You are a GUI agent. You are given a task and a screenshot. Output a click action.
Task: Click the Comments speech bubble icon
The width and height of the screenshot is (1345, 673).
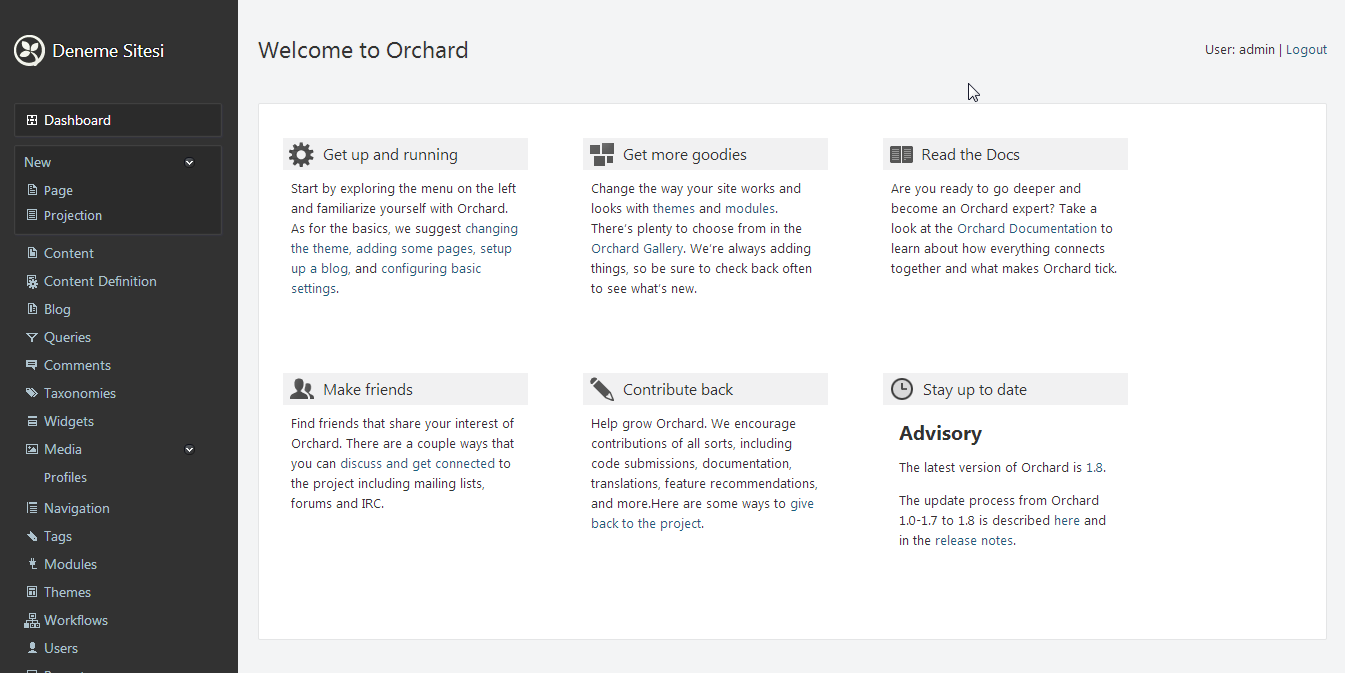(32, 366)
